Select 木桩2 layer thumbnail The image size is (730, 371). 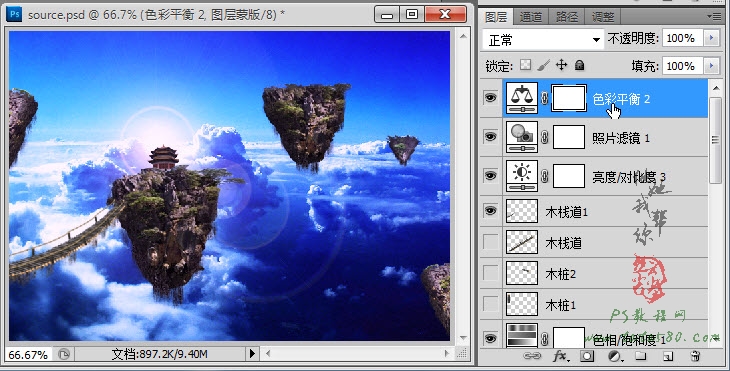tap(522, 273)
